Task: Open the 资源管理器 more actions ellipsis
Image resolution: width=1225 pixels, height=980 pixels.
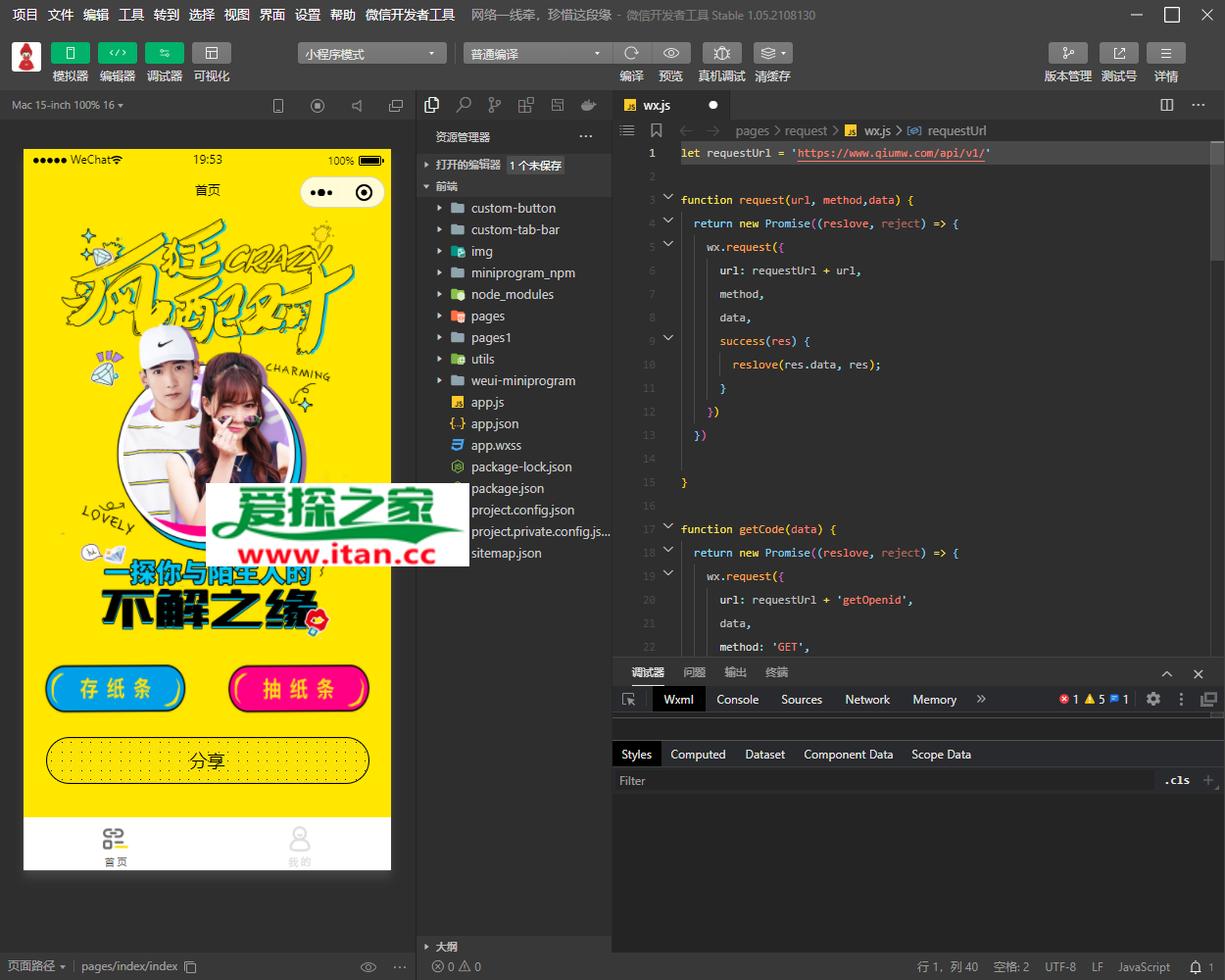Action: [586, 136]
